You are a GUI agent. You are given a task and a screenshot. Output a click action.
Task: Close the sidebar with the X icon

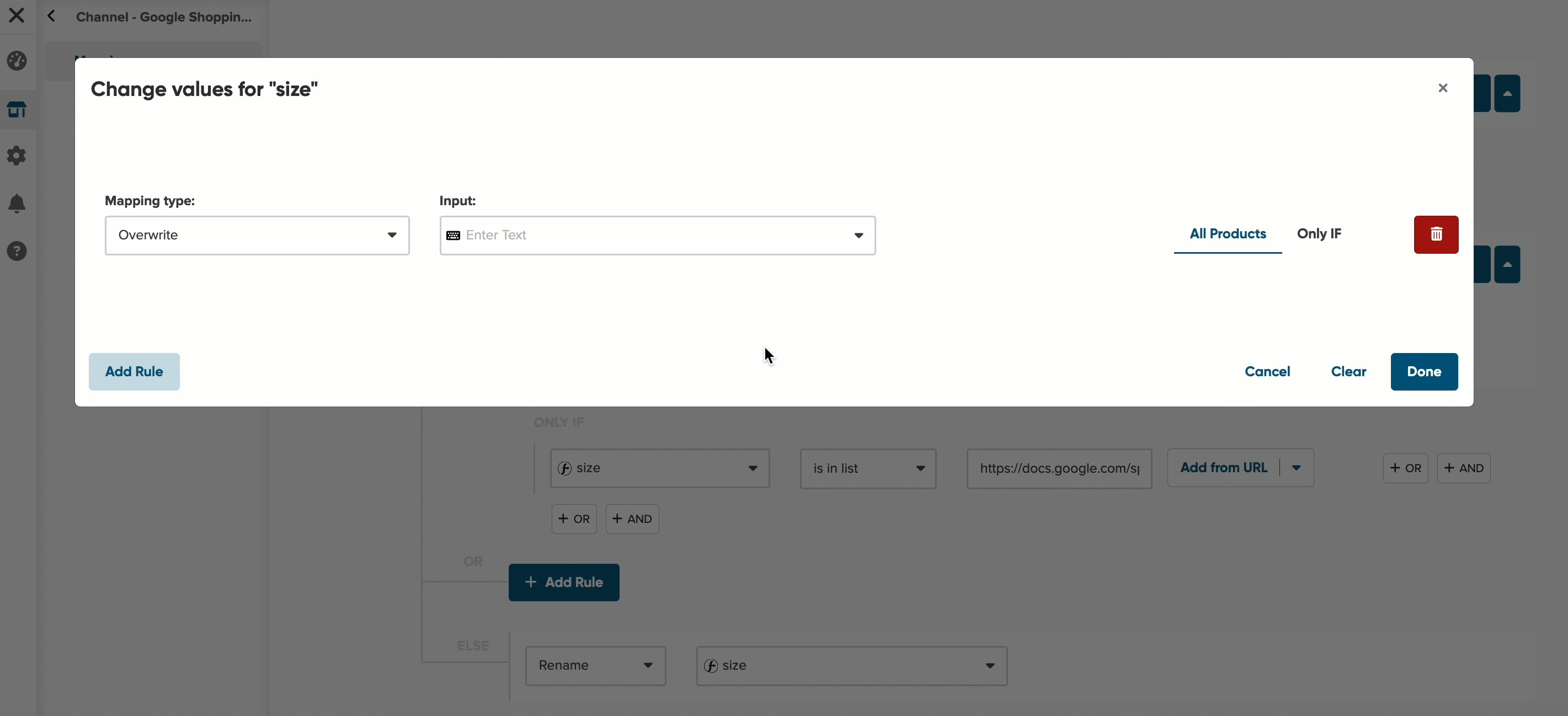(17, 15)
